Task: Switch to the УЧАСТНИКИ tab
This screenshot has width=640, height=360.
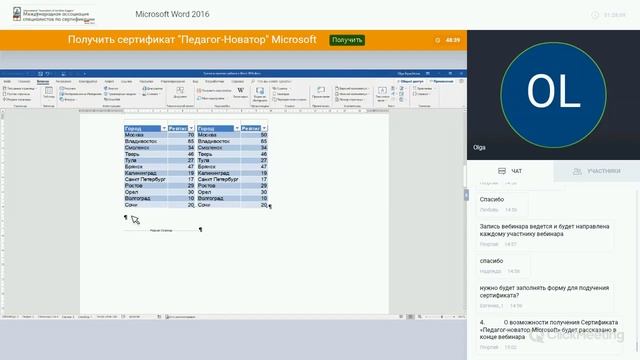Action: 597,171
